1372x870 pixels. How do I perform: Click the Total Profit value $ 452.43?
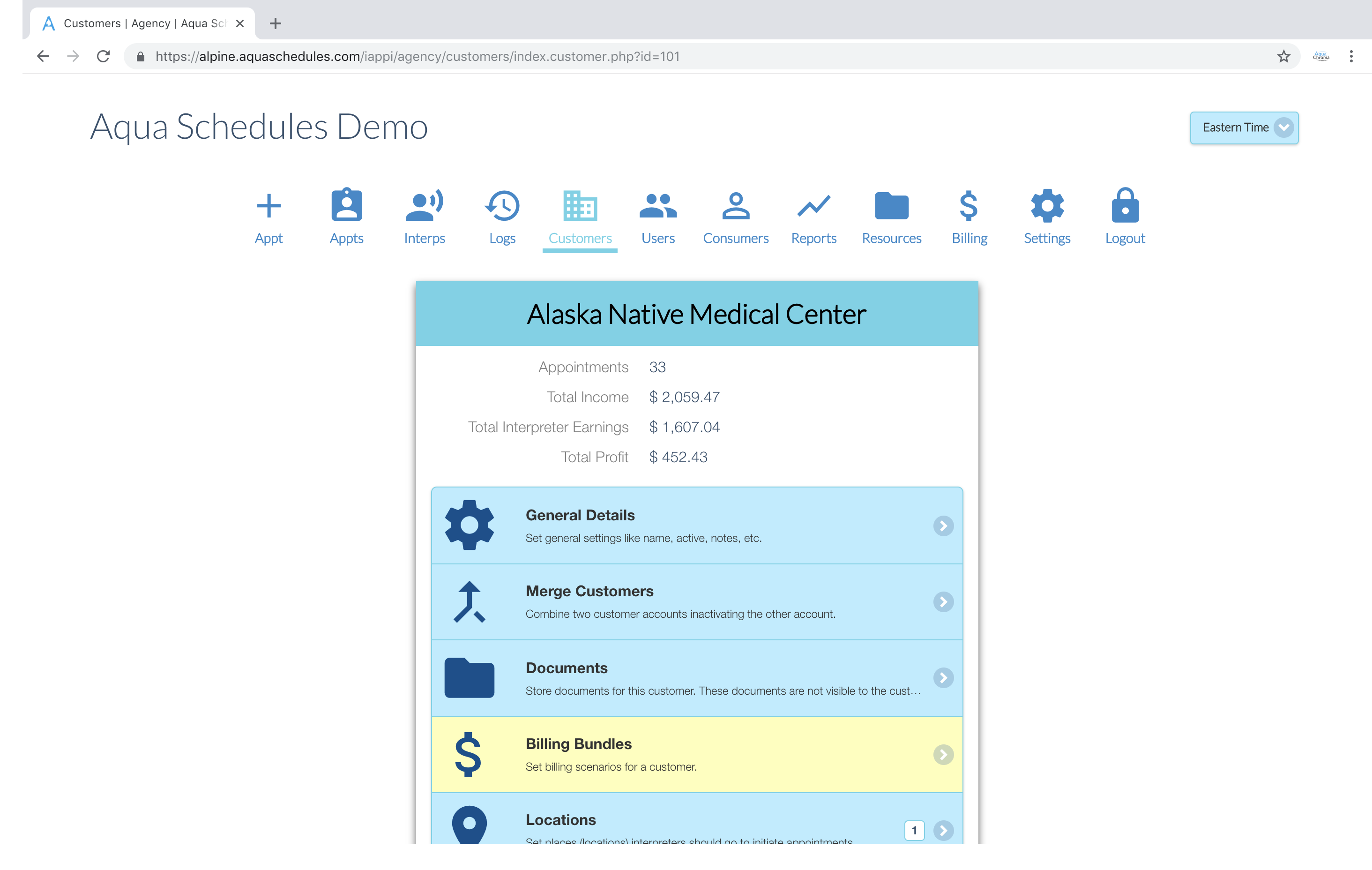[678, 457]
